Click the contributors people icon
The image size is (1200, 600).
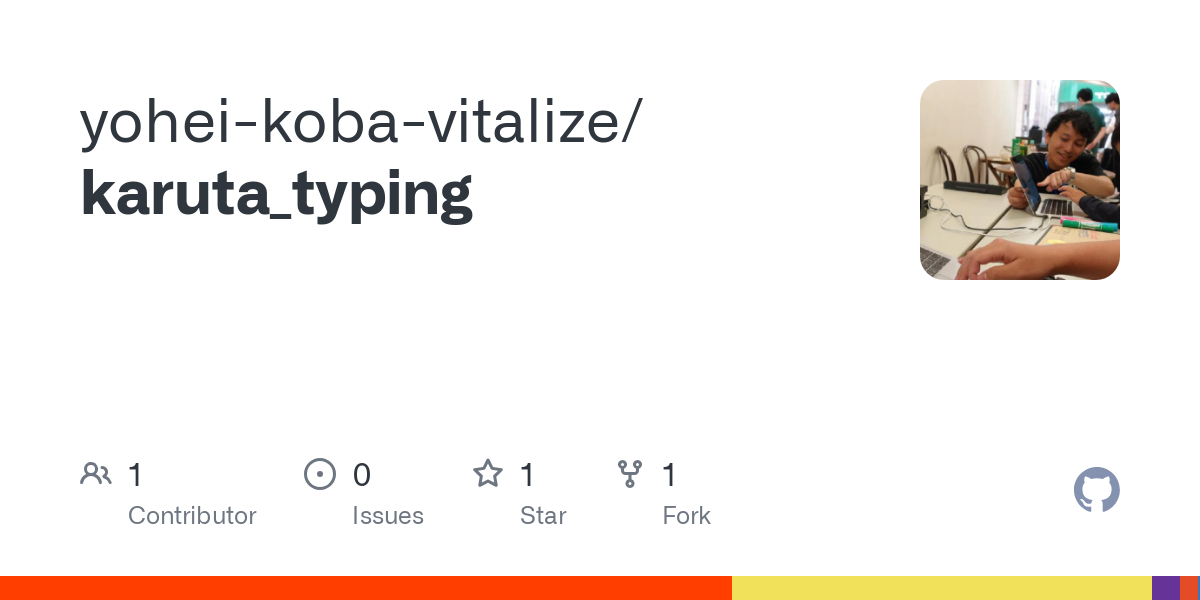[96, 474]
